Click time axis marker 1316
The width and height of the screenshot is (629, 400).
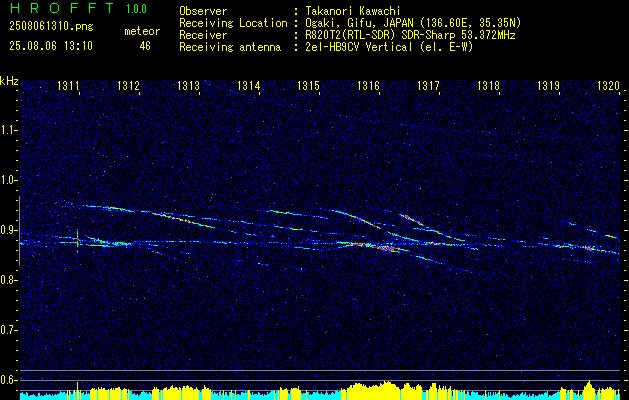click(x=368, y=86)
